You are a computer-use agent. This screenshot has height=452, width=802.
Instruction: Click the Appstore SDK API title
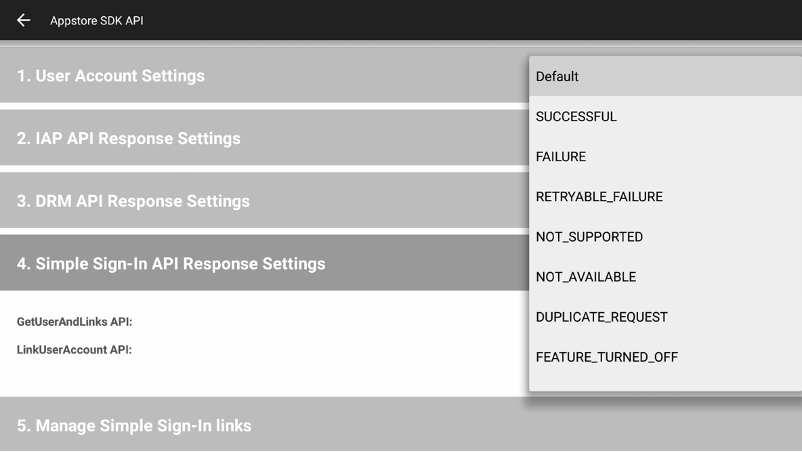point(97,20)
